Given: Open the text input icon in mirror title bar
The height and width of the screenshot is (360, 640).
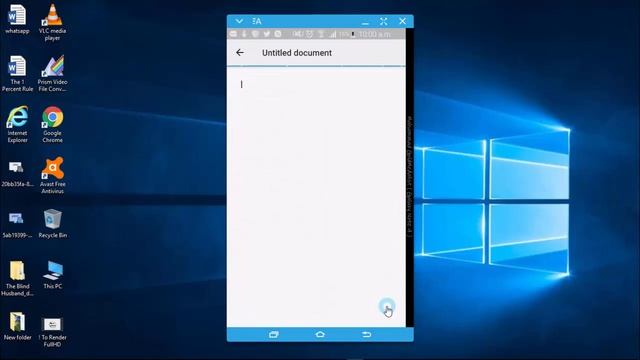Looking at the screenshot, I should tap(257, 21).
